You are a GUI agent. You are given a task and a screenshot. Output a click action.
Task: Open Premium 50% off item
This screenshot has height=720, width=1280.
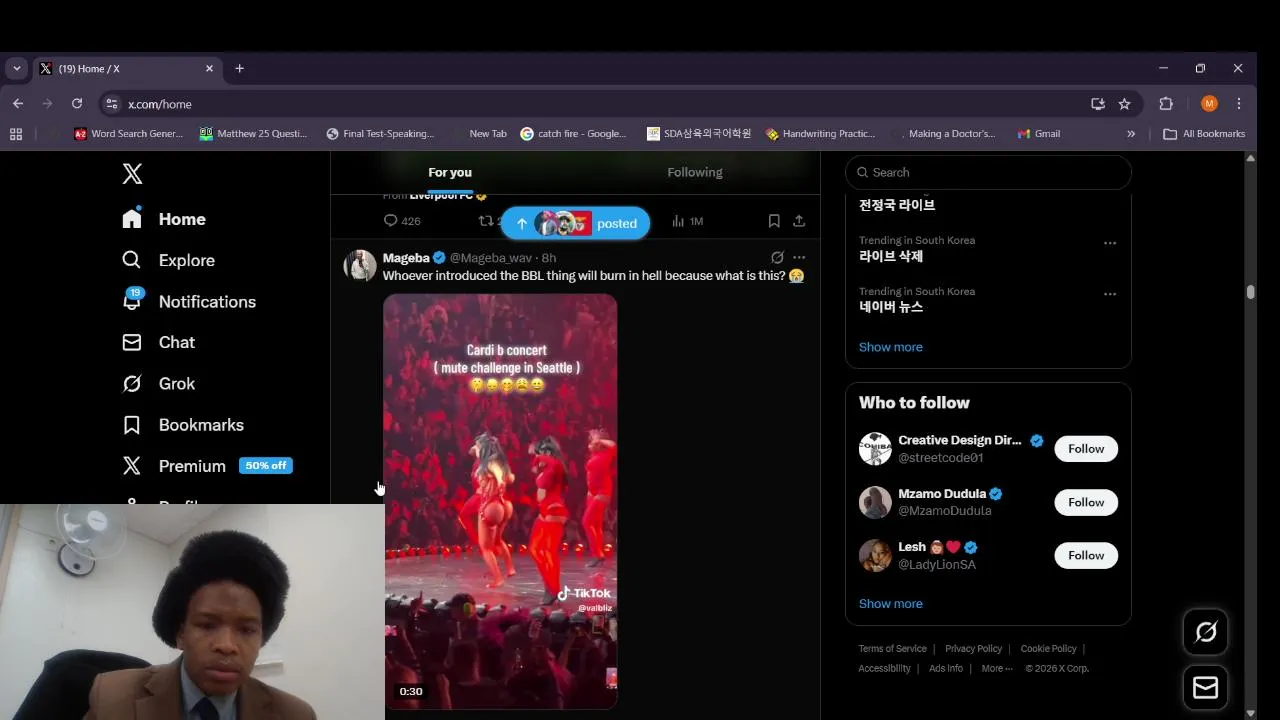(x=207, y=466)
